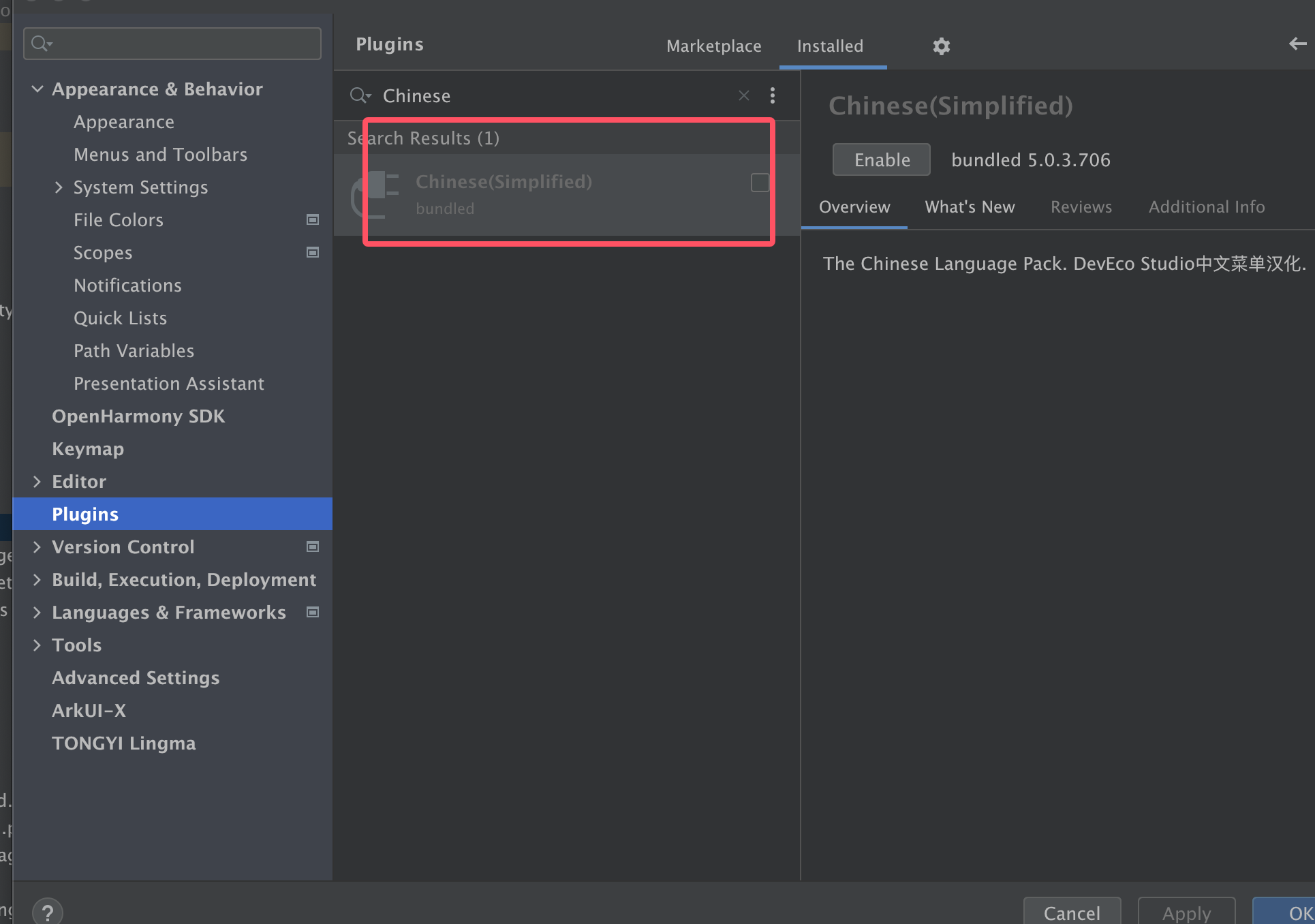Select Menus and Toolbars settings
Viewport: 1315px width, 924px height.
160,155
